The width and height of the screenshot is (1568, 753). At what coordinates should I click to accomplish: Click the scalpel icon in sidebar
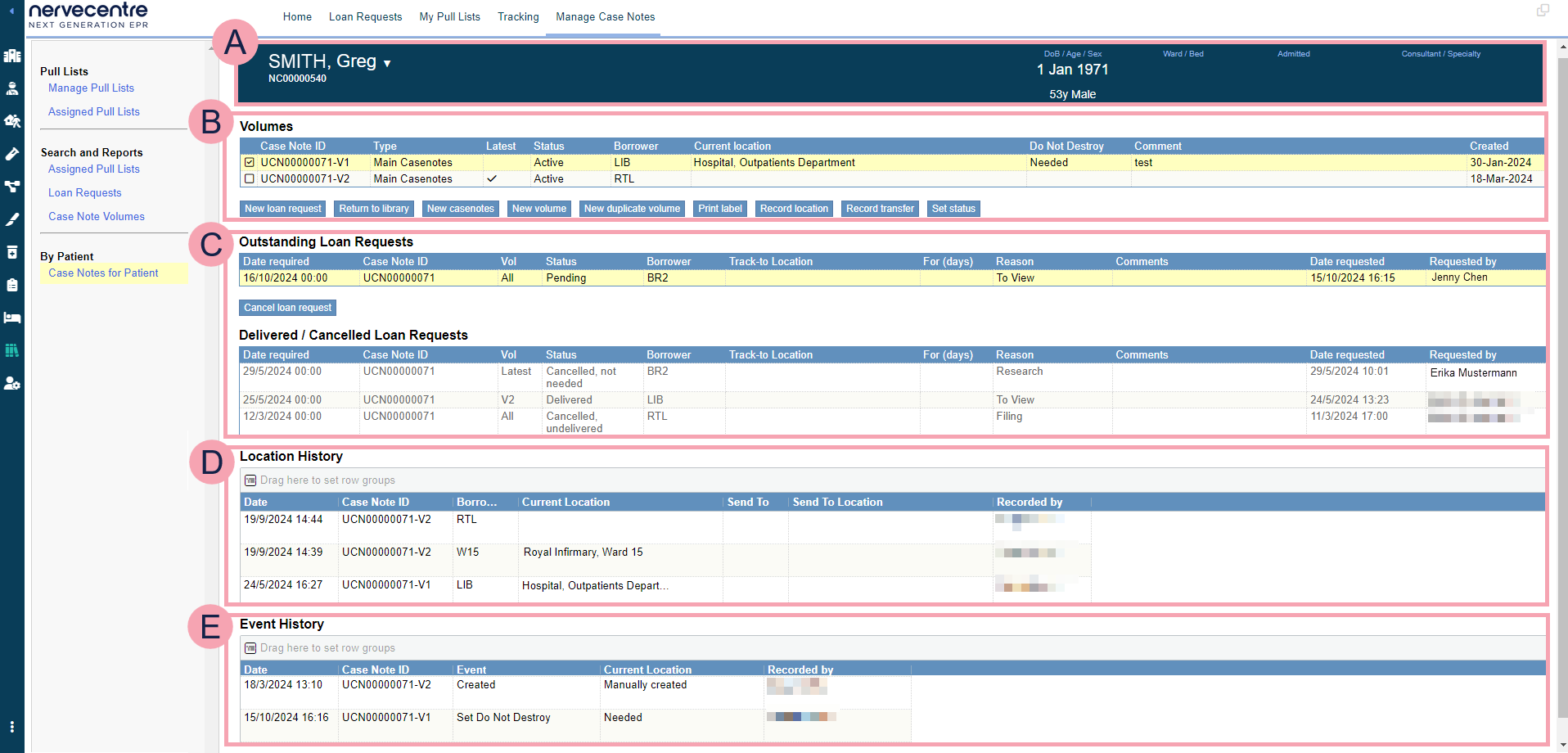click(x=12, y=219)
